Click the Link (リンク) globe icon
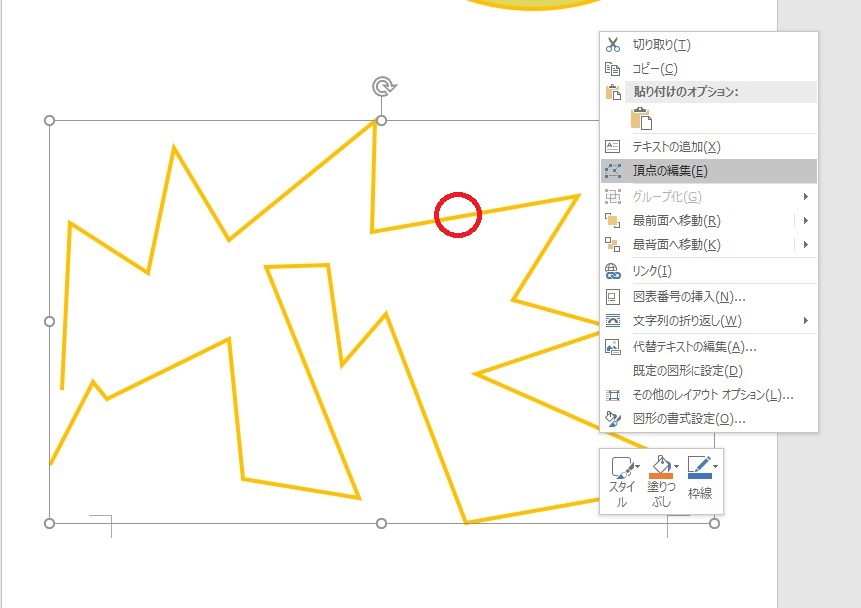Screen dimensions: 861x608 612,270
